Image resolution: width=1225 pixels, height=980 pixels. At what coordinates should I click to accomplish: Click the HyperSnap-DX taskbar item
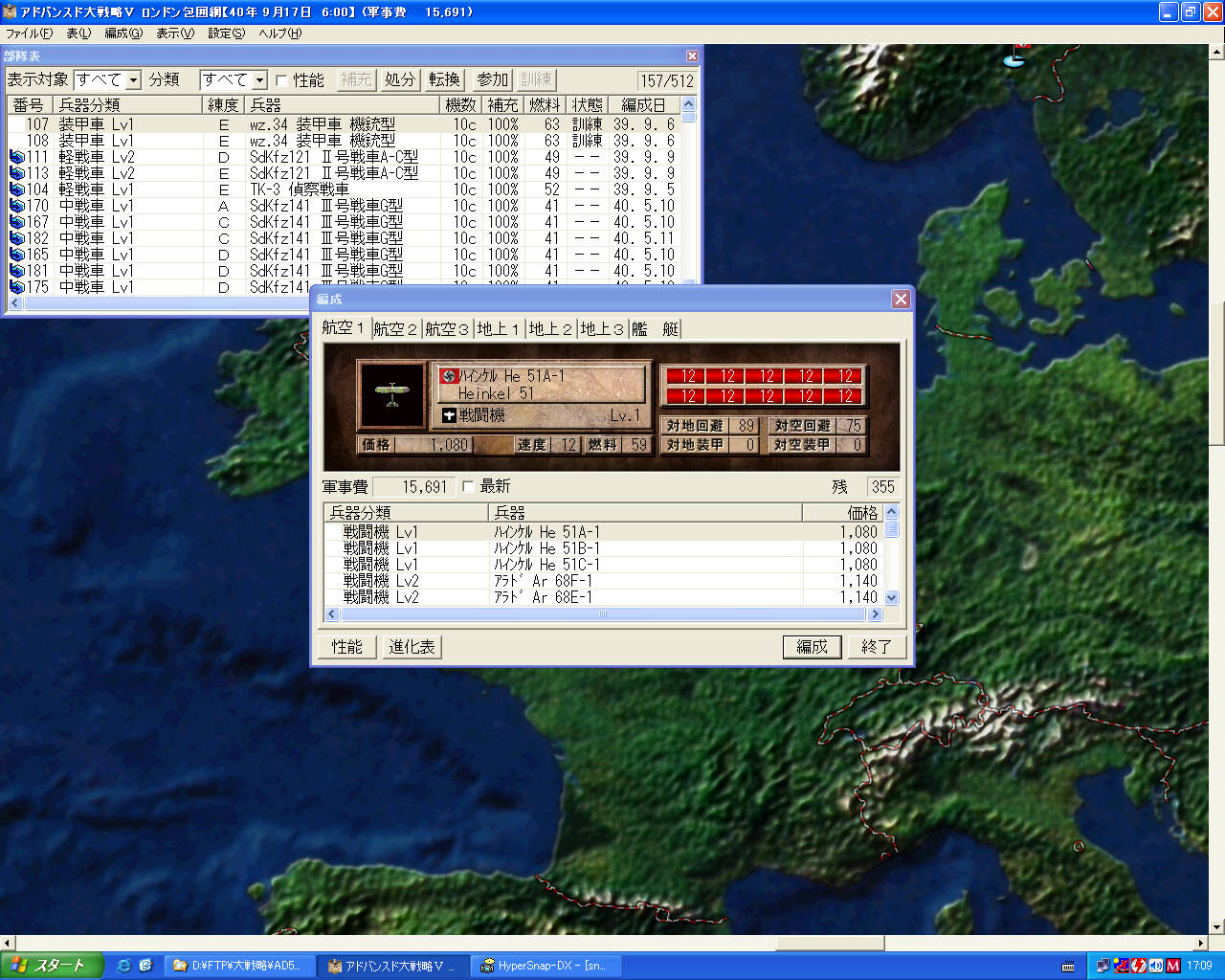click(x=544, y=966)
